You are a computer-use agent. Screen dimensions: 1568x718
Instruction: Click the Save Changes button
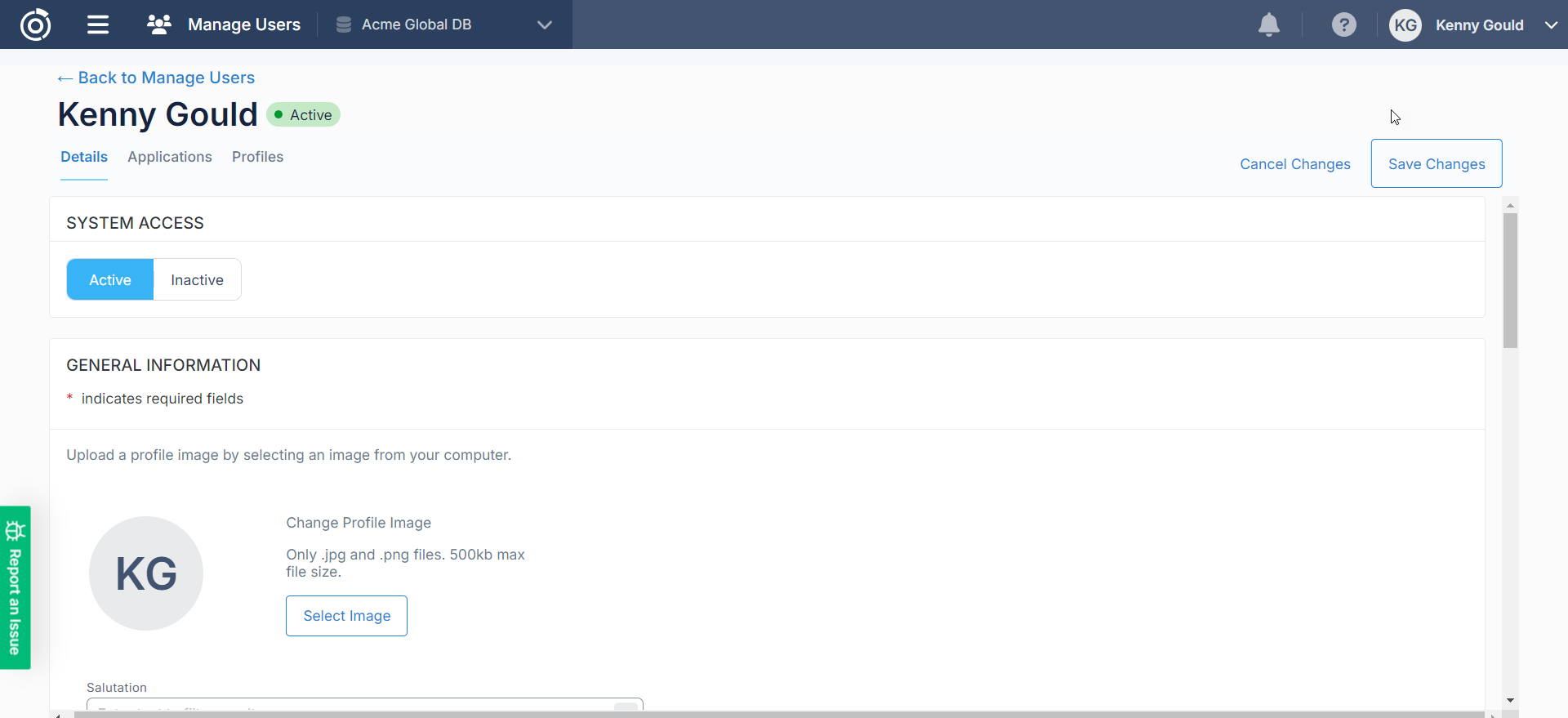(1436, 163)
